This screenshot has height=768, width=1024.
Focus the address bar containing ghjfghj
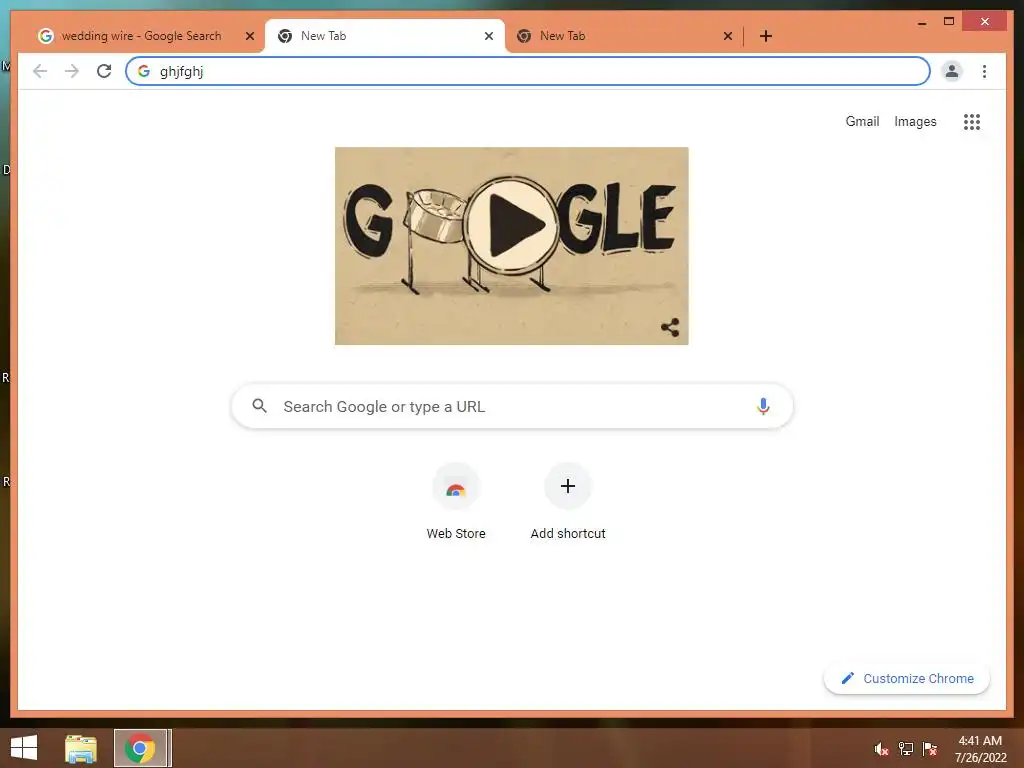click(528, 71)
